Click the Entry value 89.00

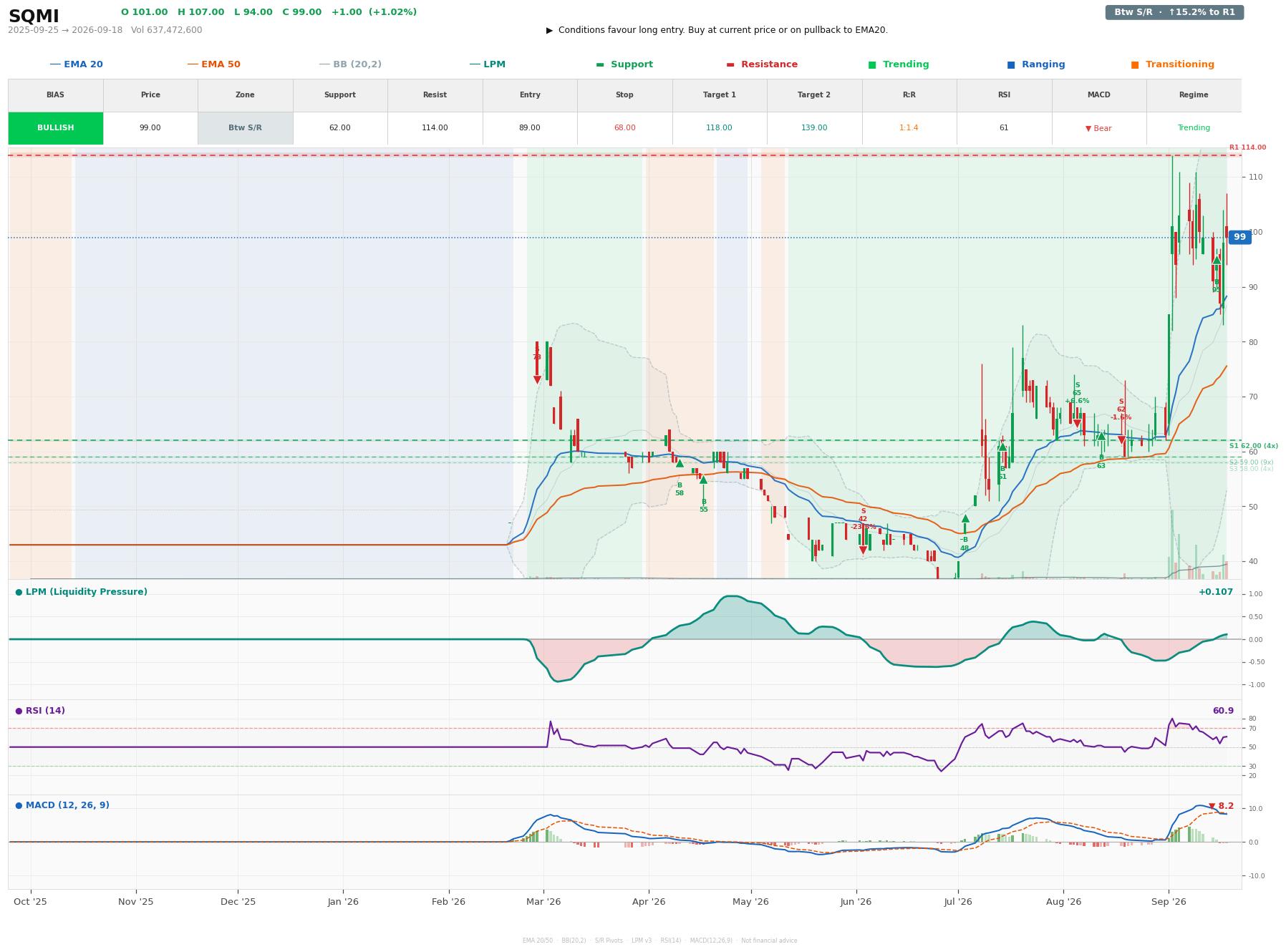click(530, 128)
